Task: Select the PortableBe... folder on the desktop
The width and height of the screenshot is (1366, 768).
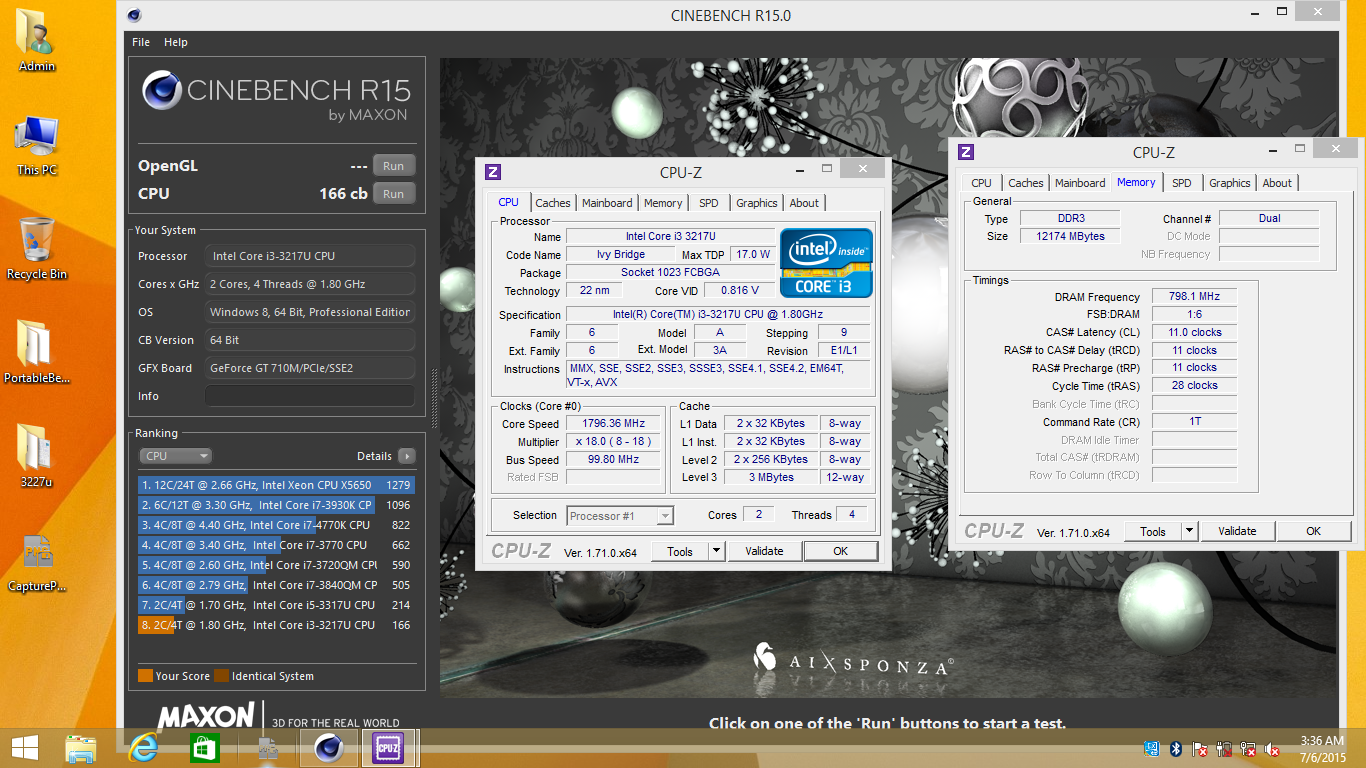Action: [x=37, y=352]
